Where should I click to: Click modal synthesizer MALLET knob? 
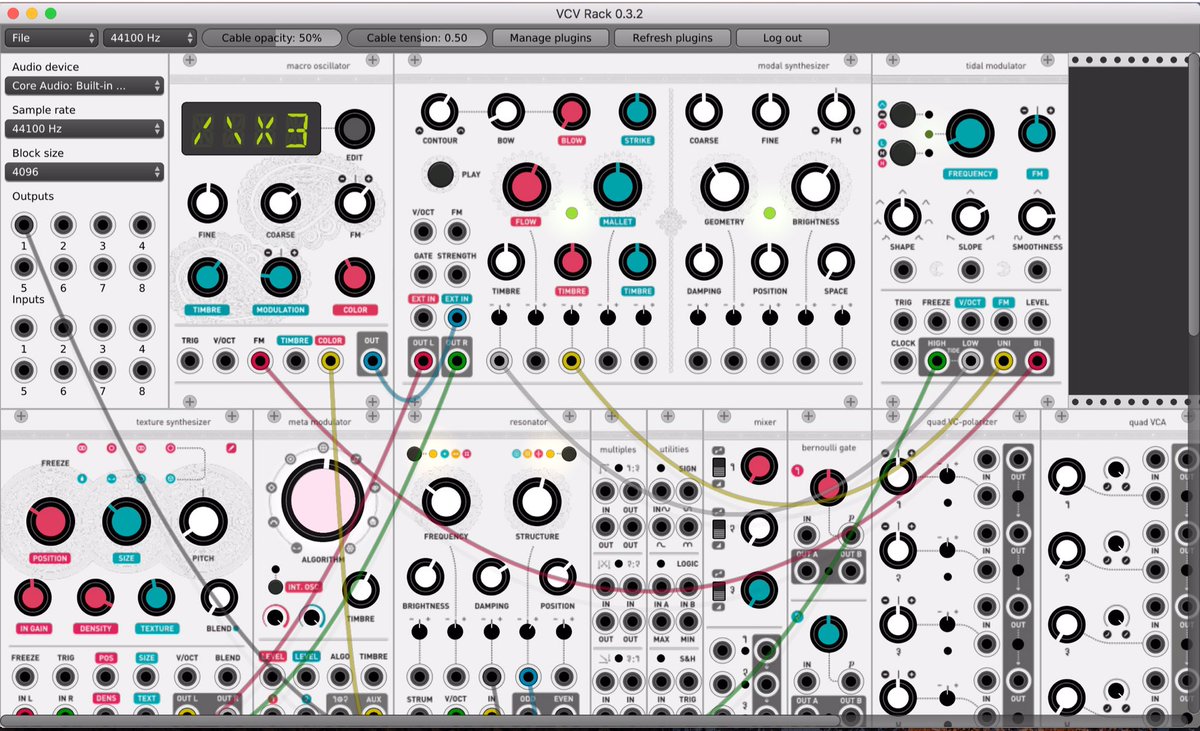[x=618, y=187]
